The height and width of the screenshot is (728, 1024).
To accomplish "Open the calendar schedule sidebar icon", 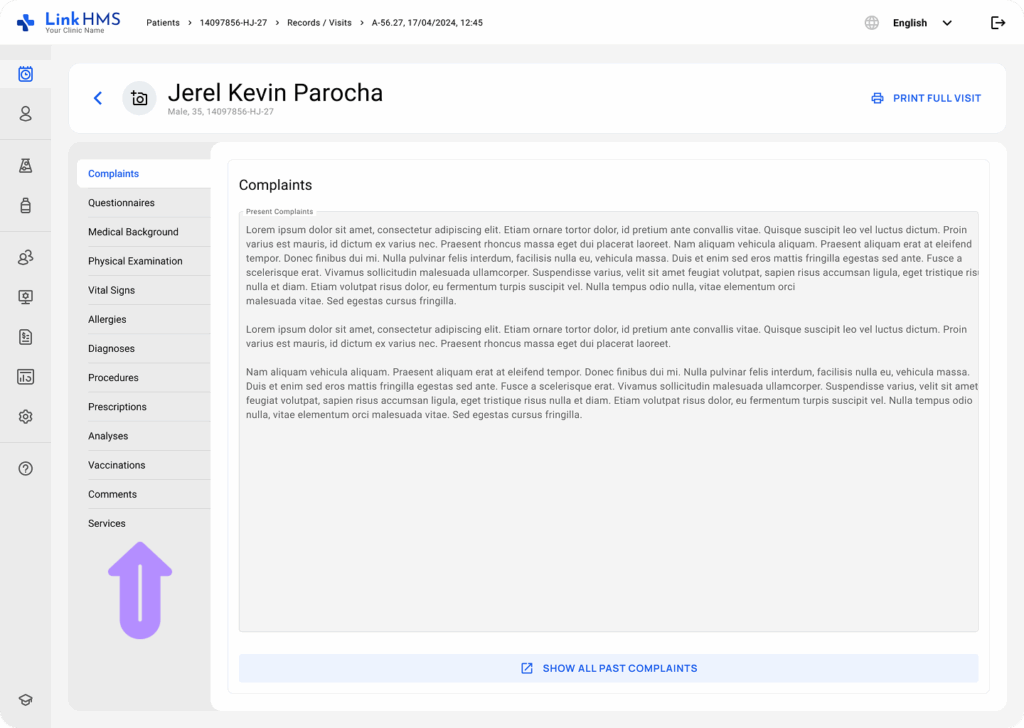I will click(x=26, y=74).
